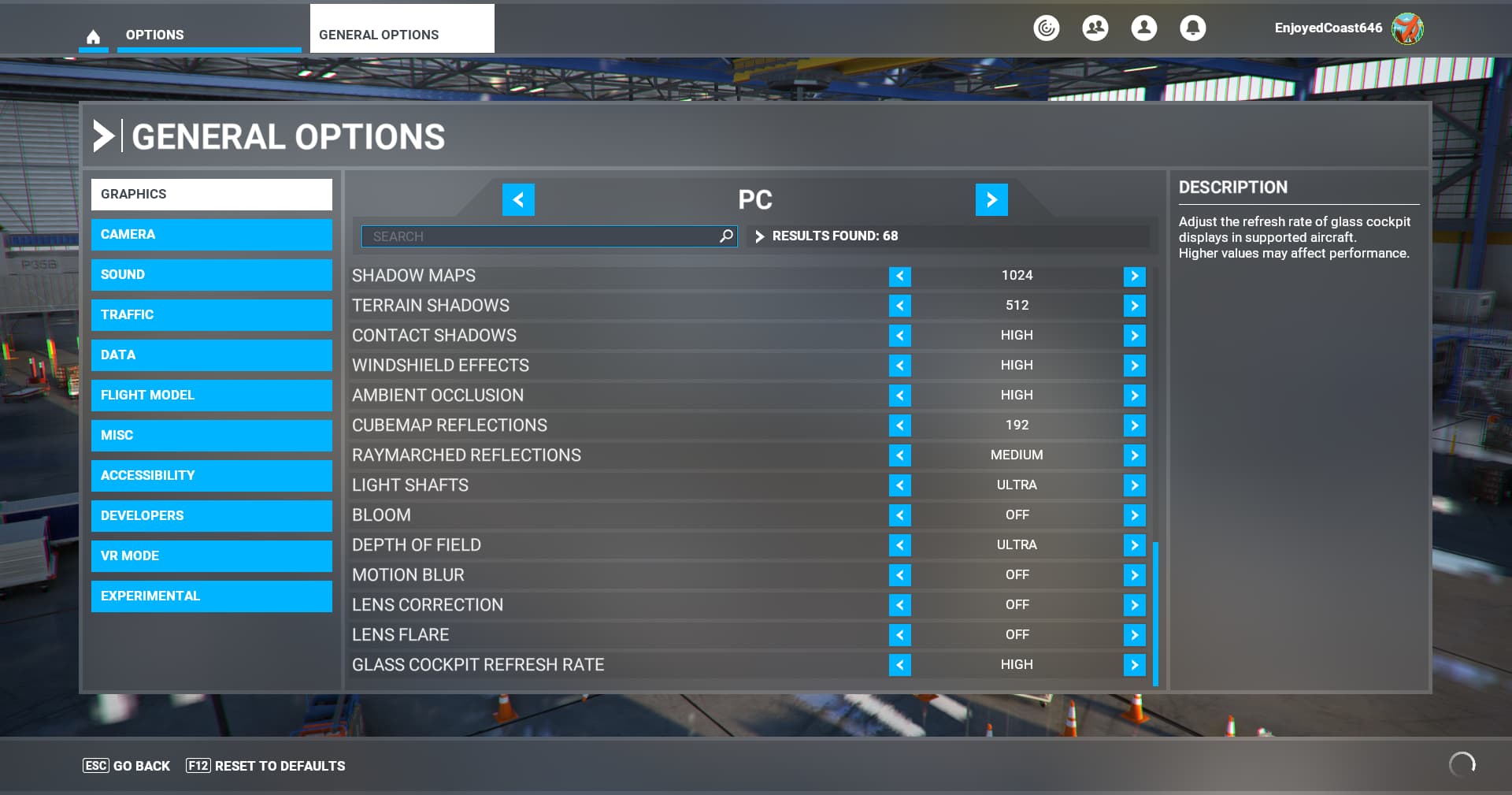1512x795 pixels.
Task: Open the Accessibility settings category
Action: point(212,476)
